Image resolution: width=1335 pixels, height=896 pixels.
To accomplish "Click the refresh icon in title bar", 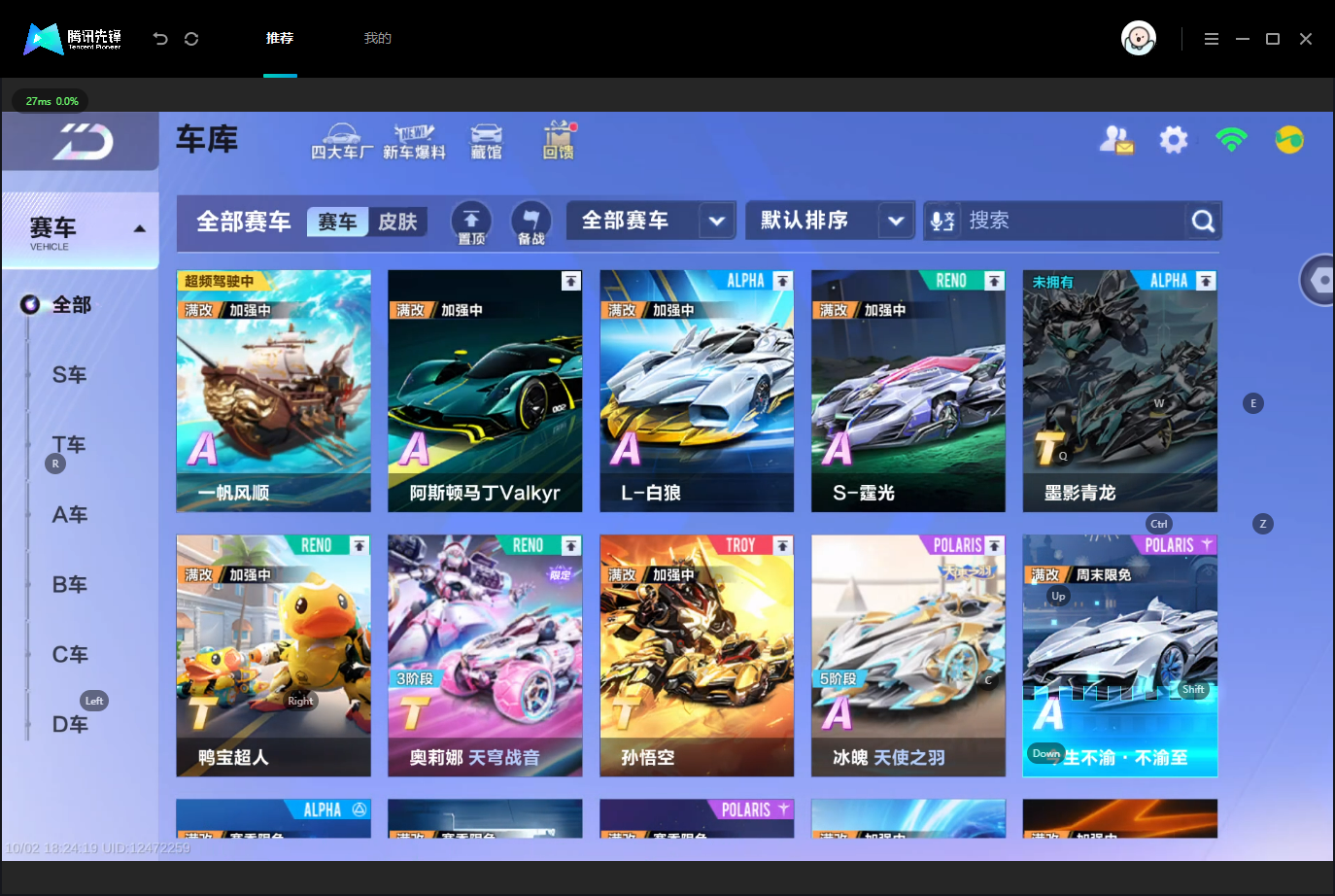I will click(191, 39).
